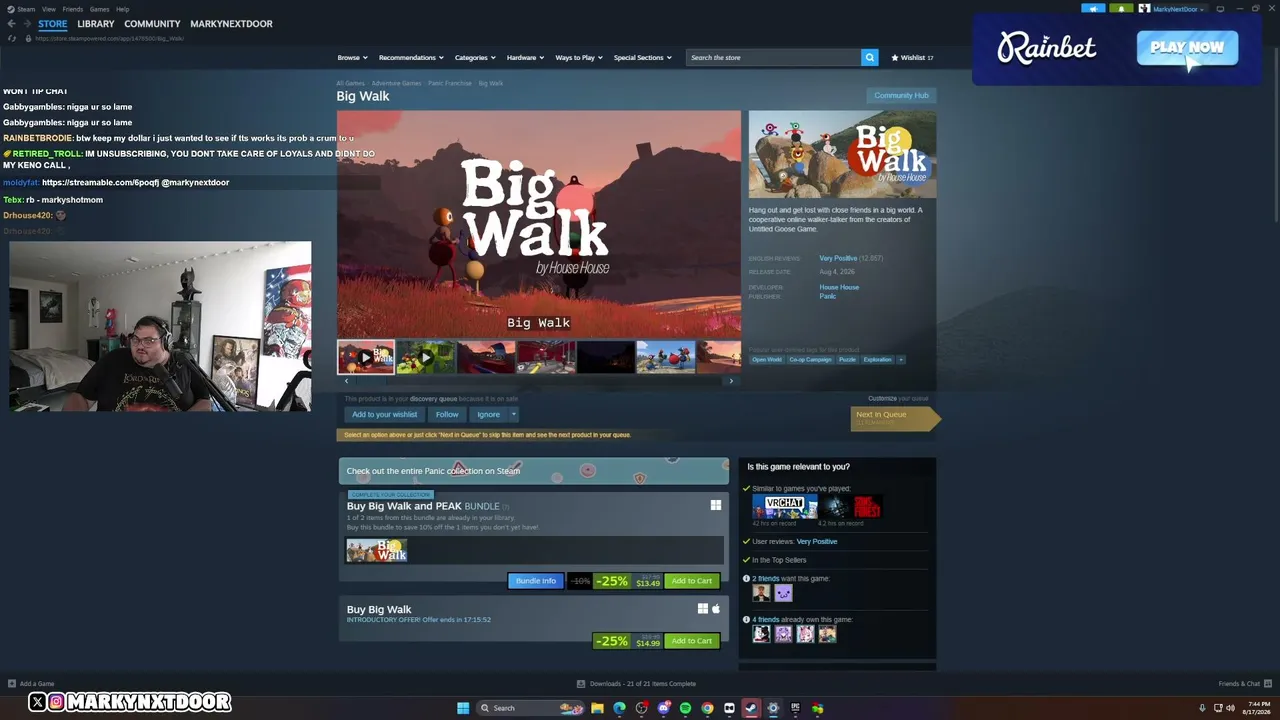Reload the store page with refresh icon

[12, 38]
